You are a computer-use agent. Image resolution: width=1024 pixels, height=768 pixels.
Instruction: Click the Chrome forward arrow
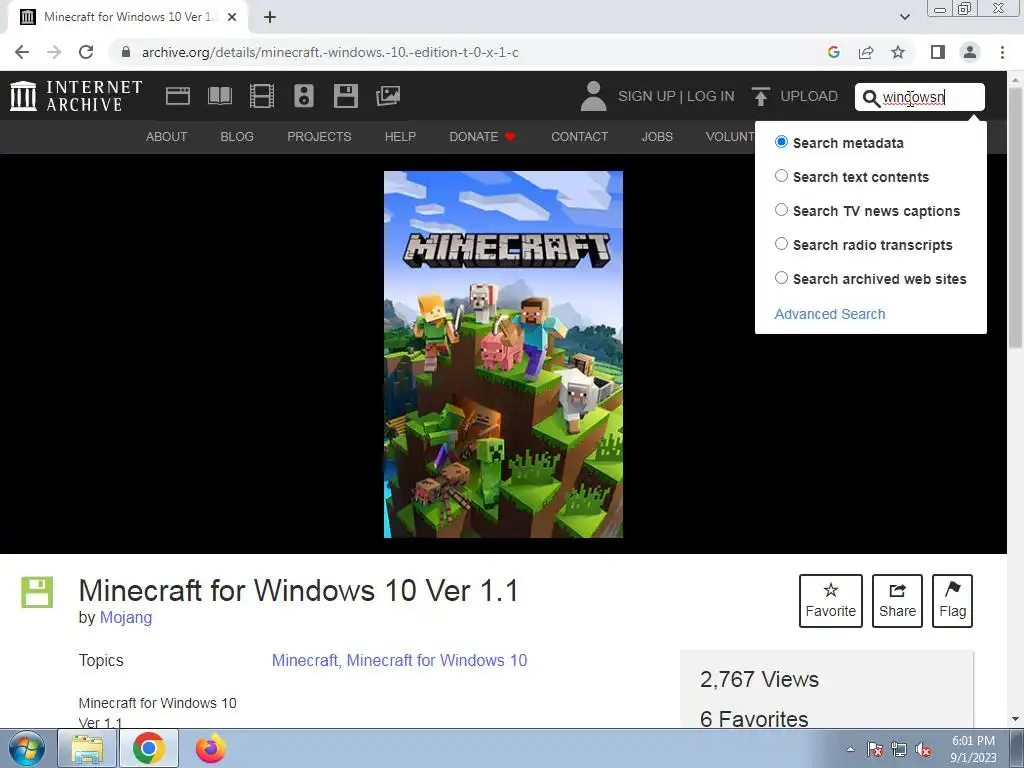coord(54,52)
